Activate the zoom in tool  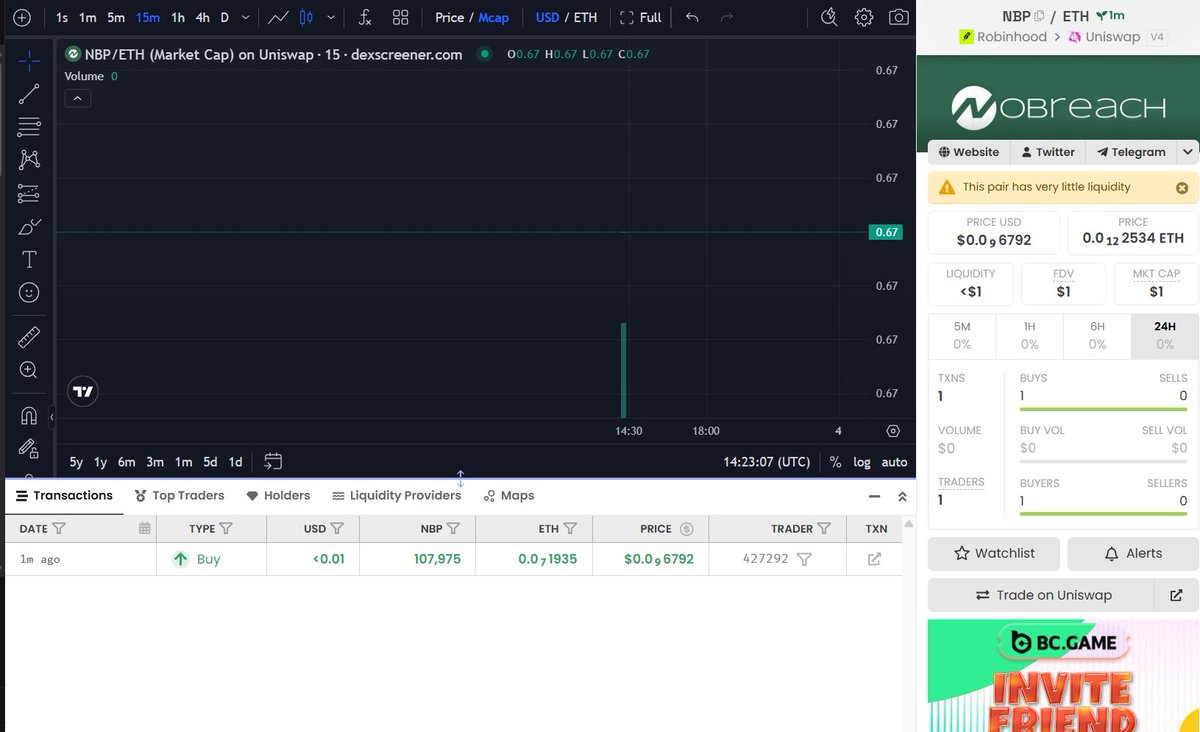point(29,370)
